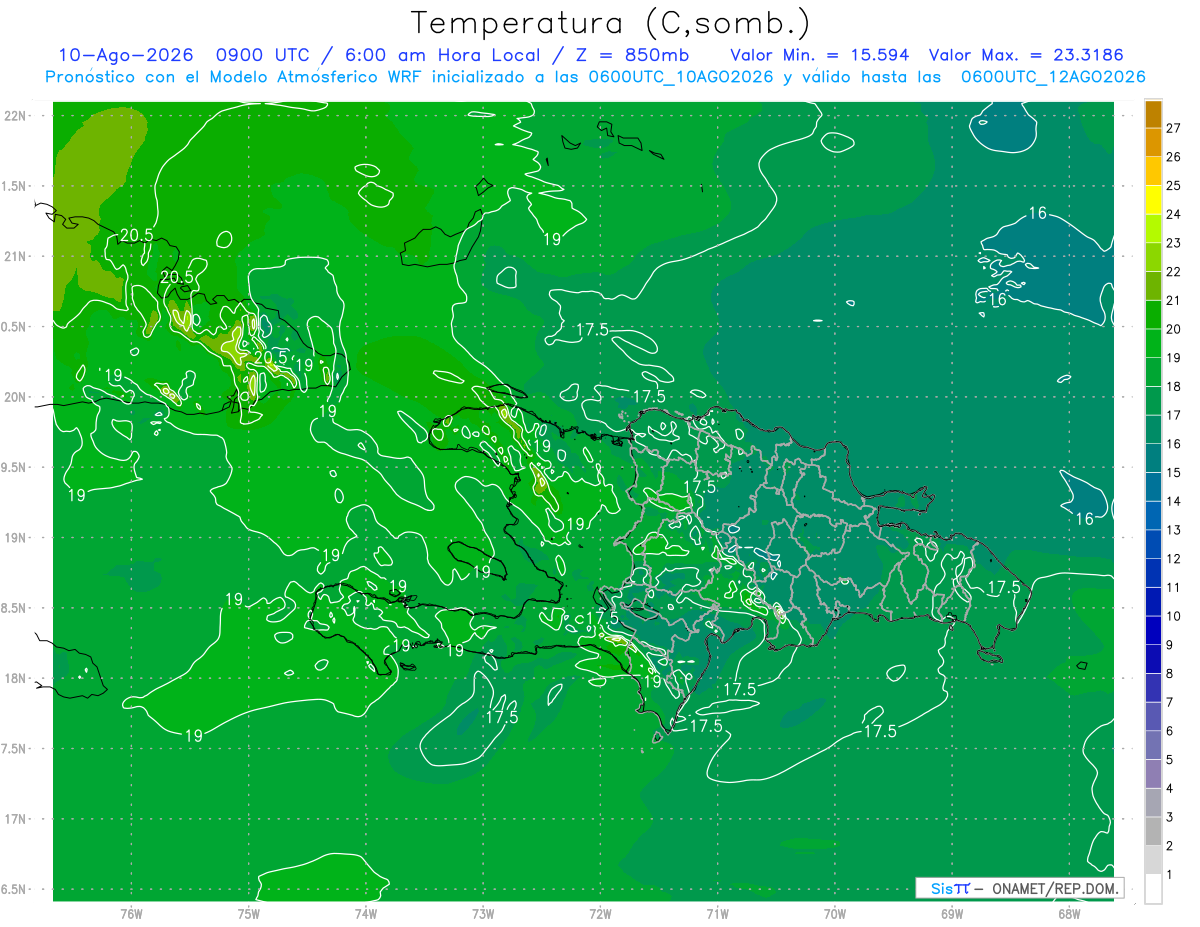Click the '75W' longitude label

tap(248, 913)
